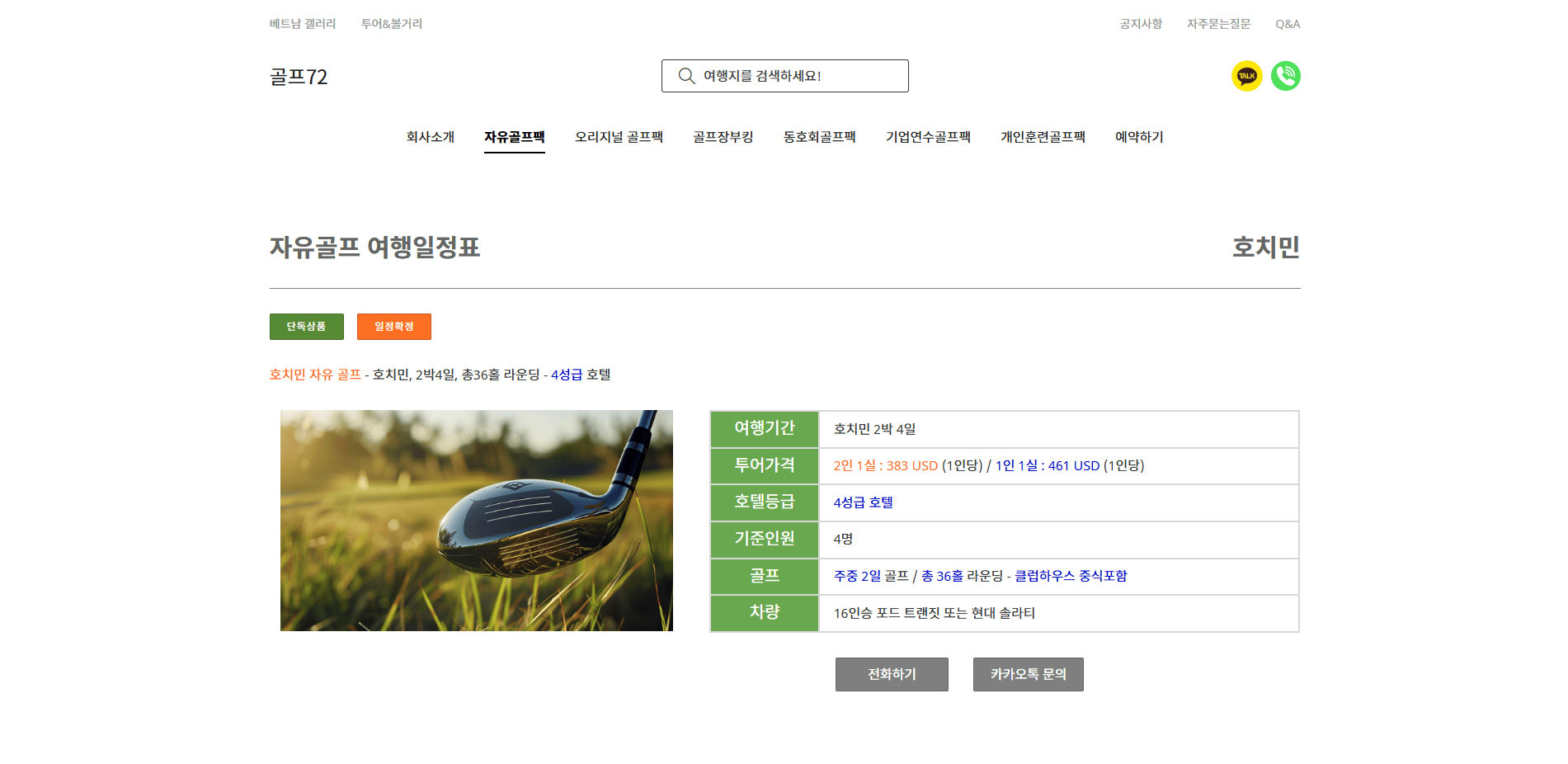Click the 4성급 호텔 hotel grade link
Screen dimensions: 1568x764
coord(580,375)
